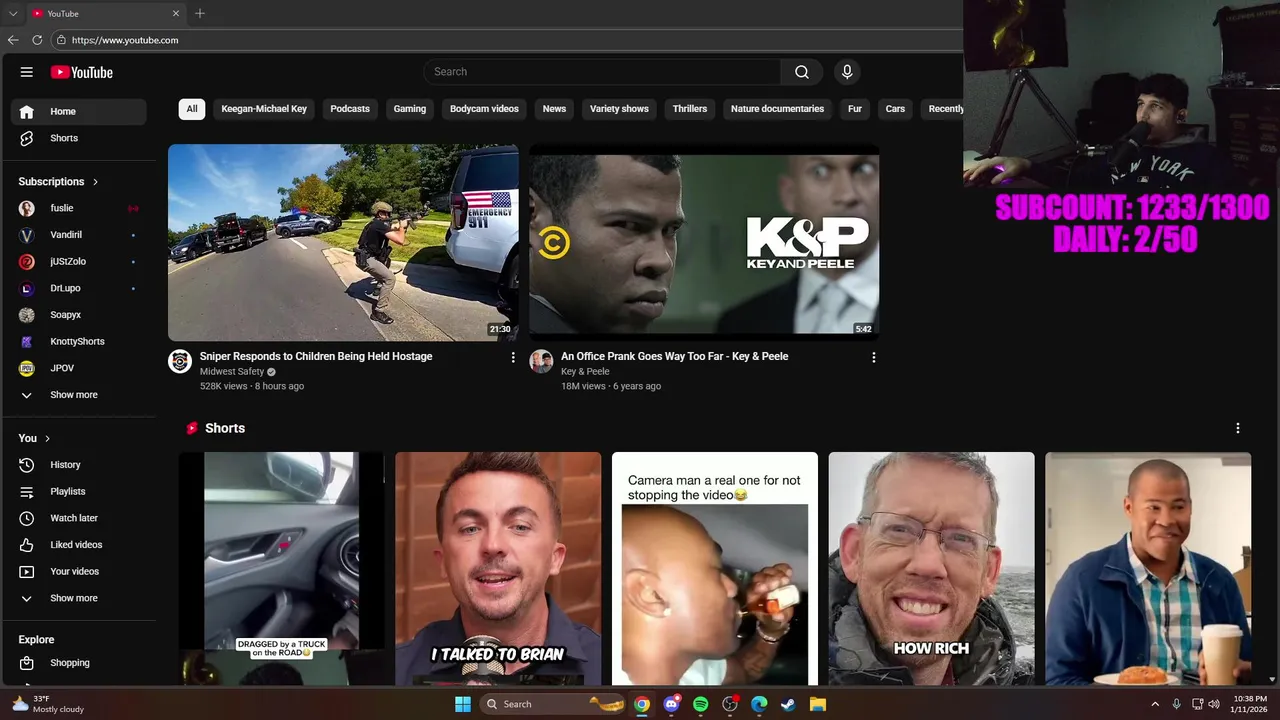Open How Rich short
Image resolution: width=1280 pixels, height=720 pixels.
[931, 569]
